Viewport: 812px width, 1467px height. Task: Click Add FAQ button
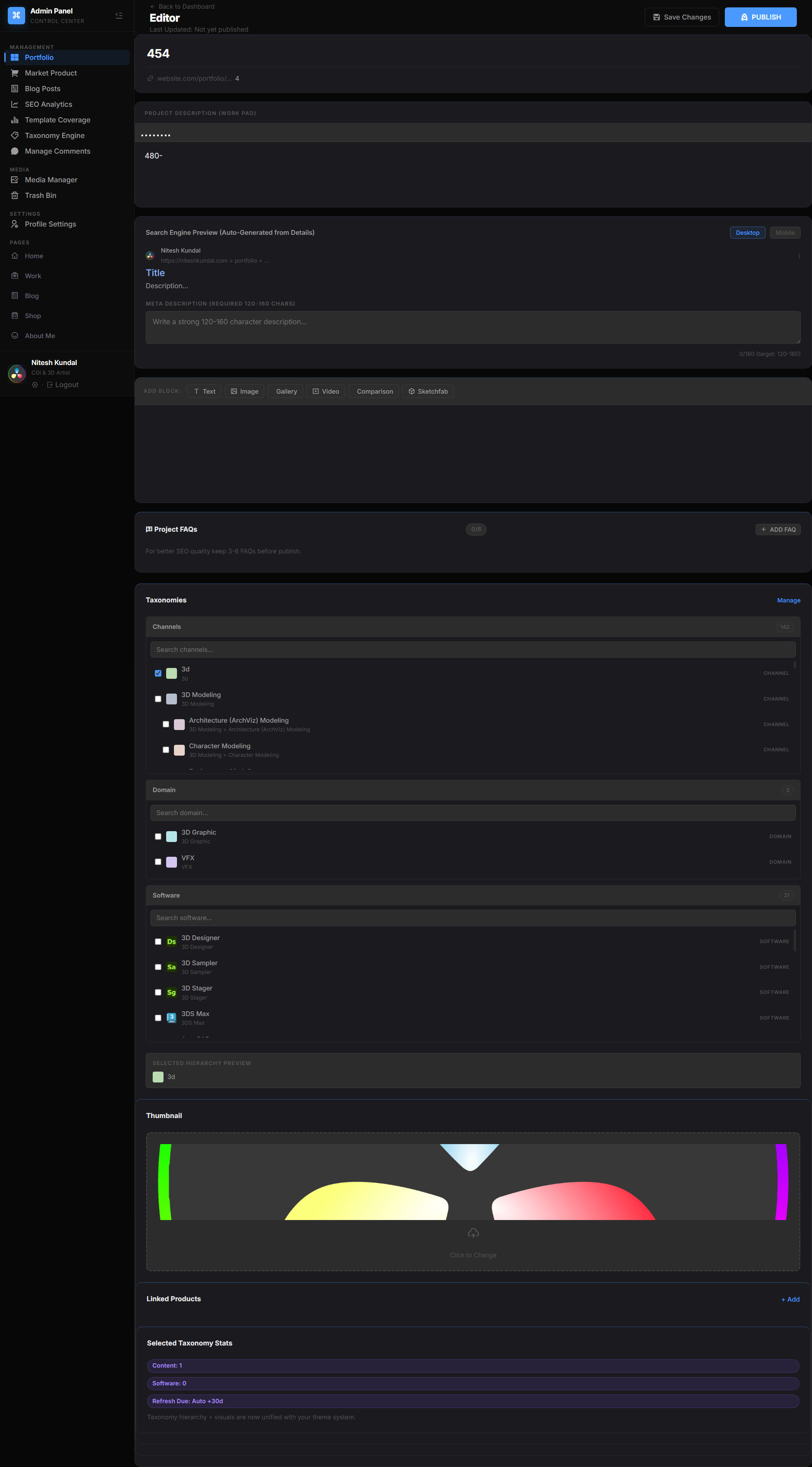[778, 530]
